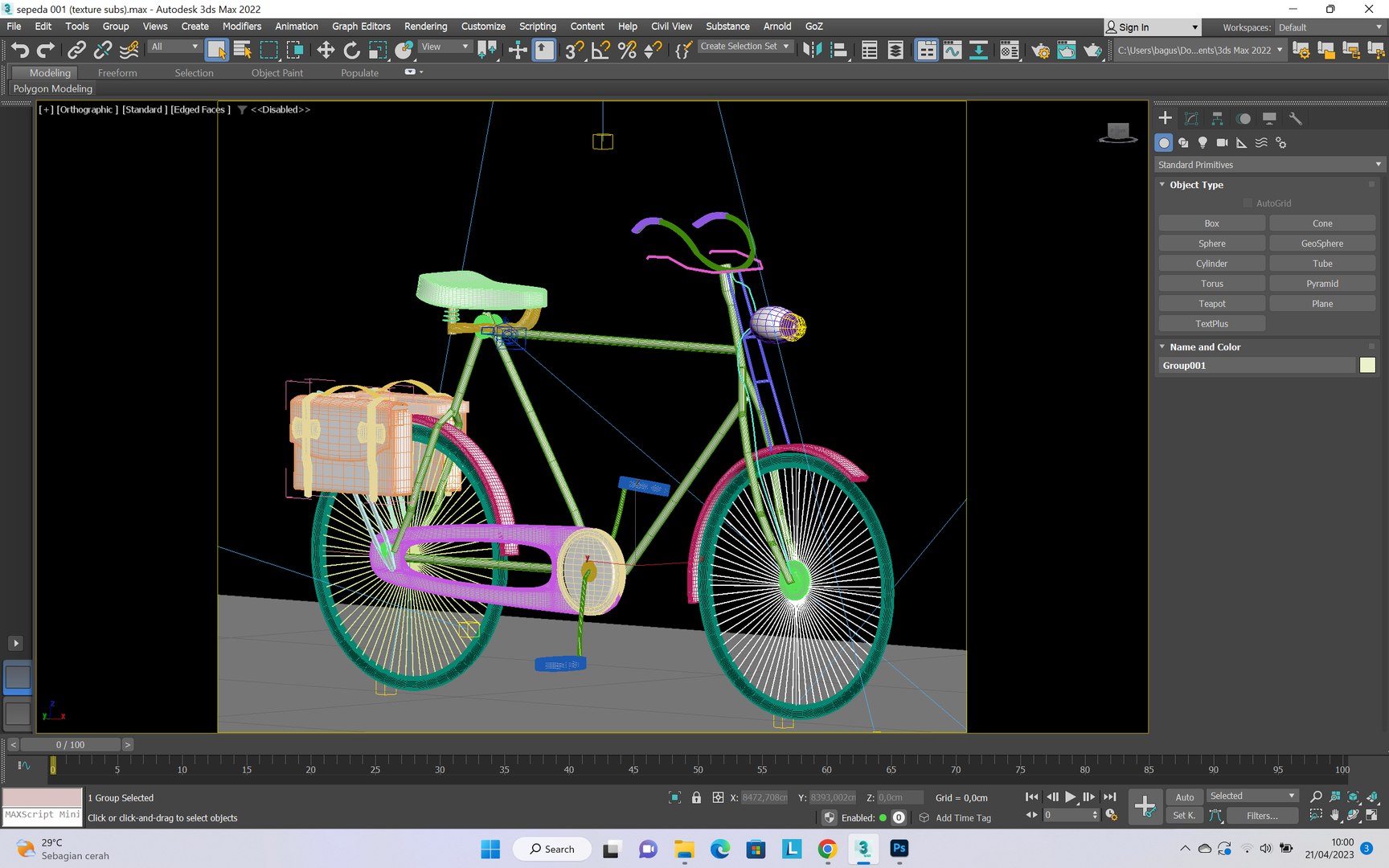
Task: Toggle Percent Snap in the toolbar
Action: tap(627, 50)
